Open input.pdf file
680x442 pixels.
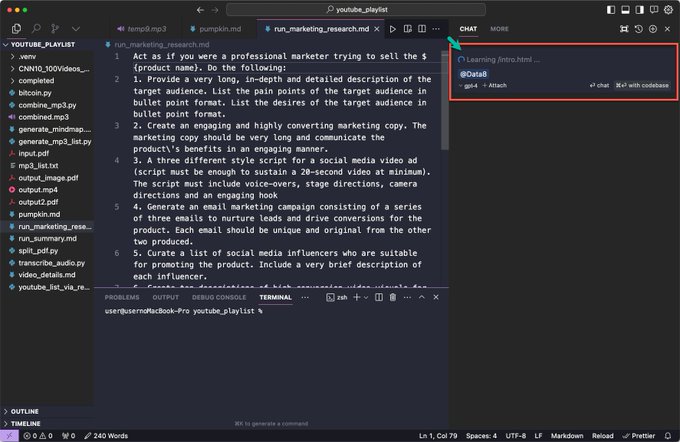pos(33,154)
